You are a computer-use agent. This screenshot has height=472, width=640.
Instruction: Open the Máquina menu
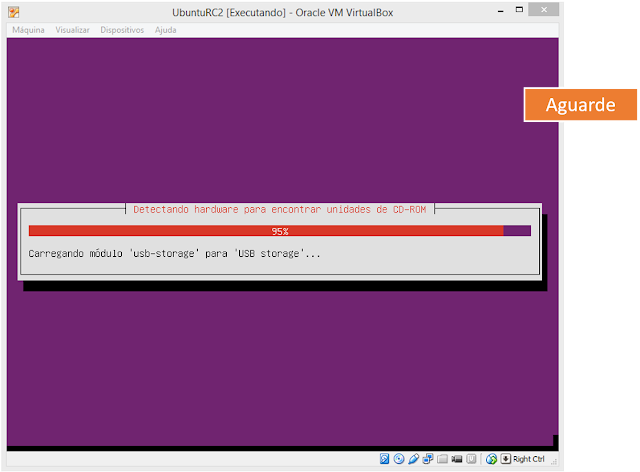(x=28, y=30)
